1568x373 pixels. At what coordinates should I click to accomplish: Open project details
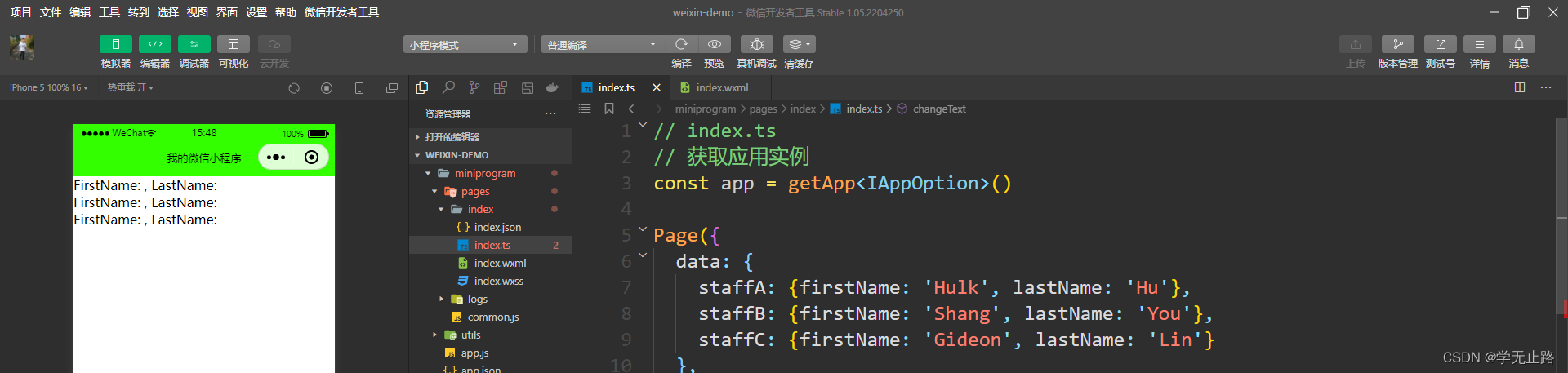pyautogui.click(x=1480, y=44)
